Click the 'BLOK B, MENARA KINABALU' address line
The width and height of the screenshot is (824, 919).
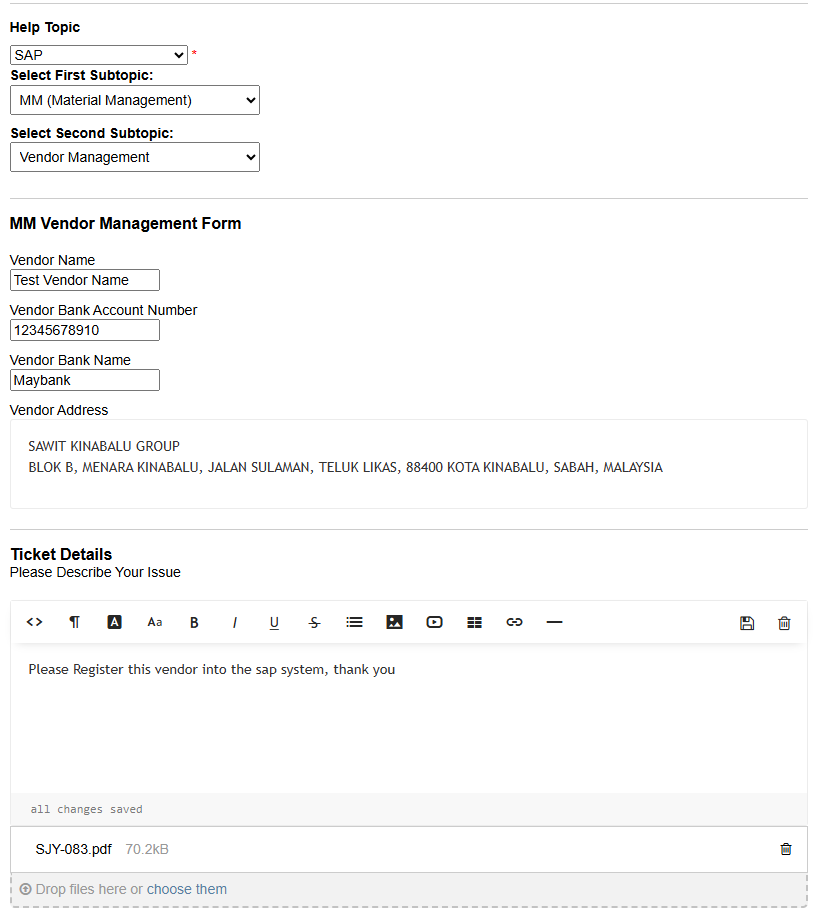pos(345,467)
